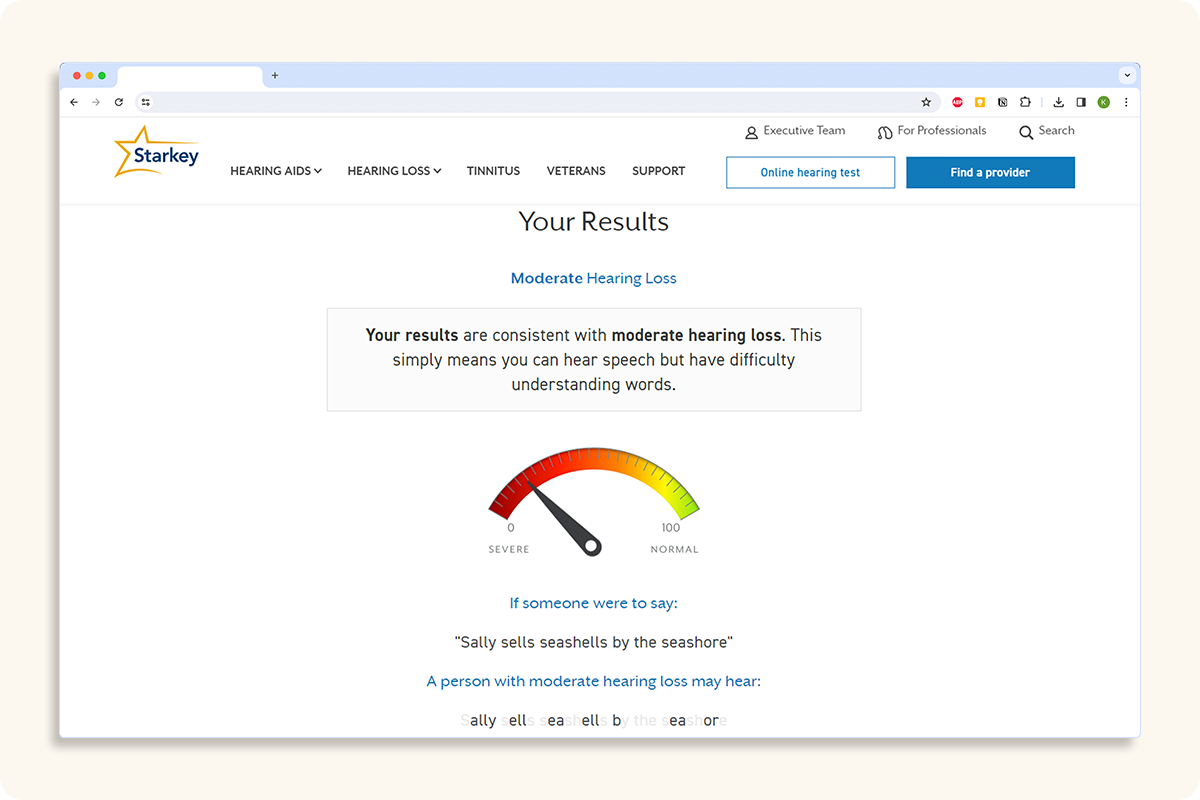Image resolution: width=1200 pixels, height=800 pixels.
Task: Go forward in browser history
Action: coord(96,102)
